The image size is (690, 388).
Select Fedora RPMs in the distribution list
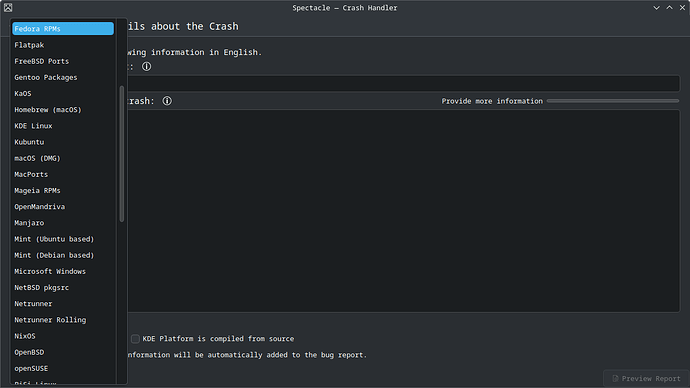(63, 29)
